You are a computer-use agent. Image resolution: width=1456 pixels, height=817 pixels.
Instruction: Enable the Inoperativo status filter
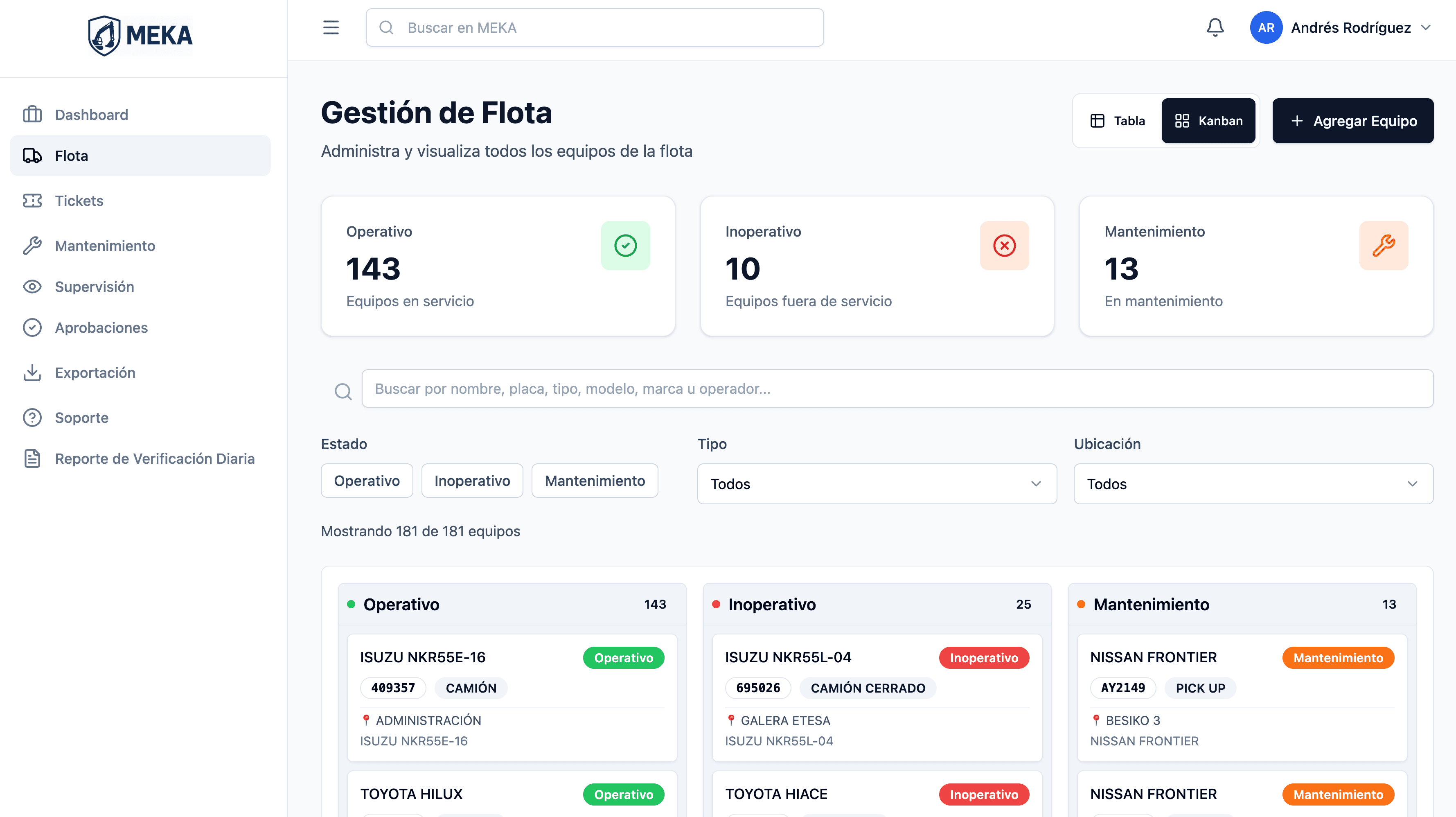[472, 480]
